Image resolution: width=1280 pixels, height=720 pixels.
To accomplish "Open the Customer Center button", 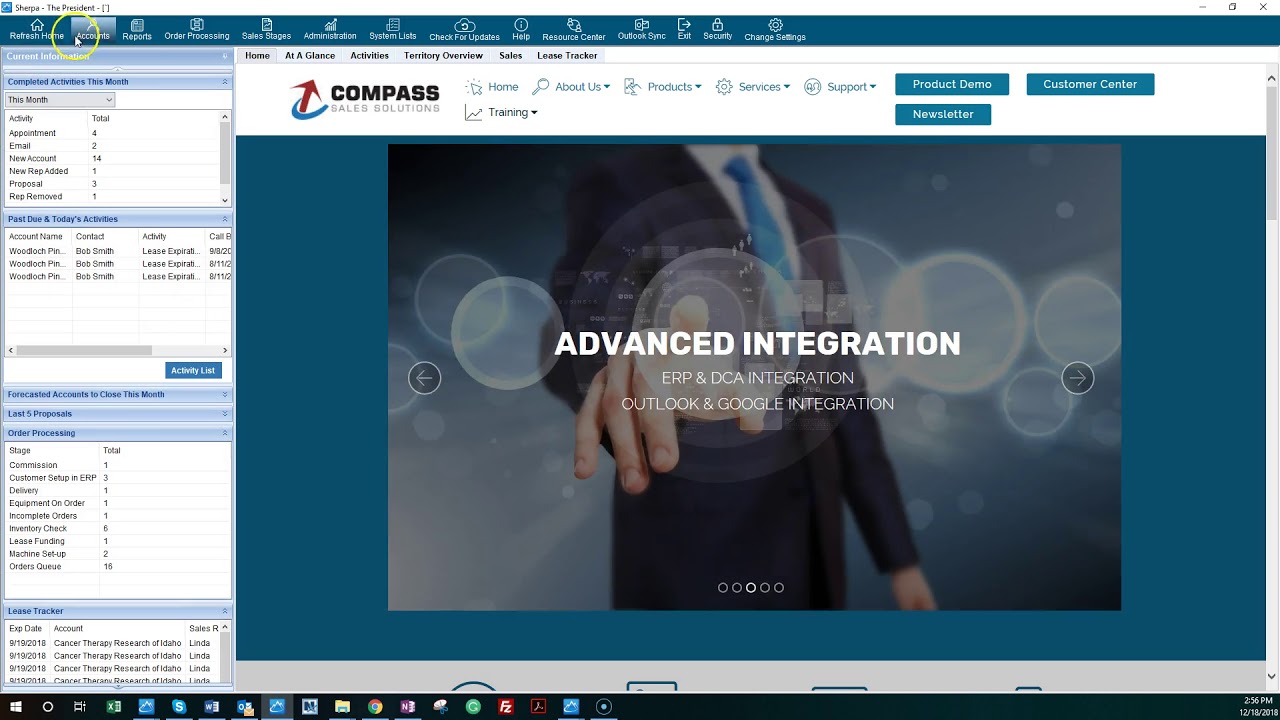I will 1090,85.
